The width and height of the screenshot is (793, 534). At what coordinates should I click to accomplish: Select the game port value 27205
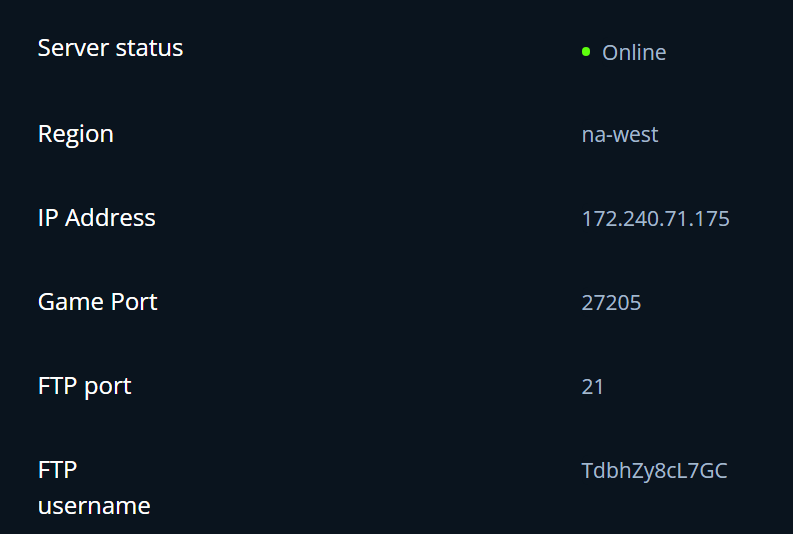(x=611, y=302)
